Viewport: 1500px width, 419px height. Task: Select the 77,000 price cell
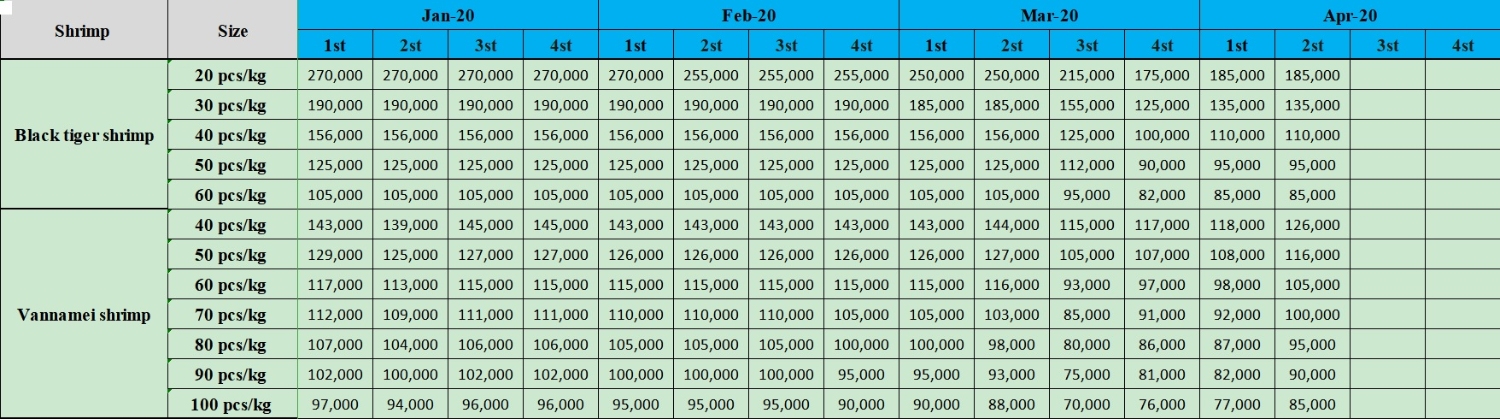1237,405
